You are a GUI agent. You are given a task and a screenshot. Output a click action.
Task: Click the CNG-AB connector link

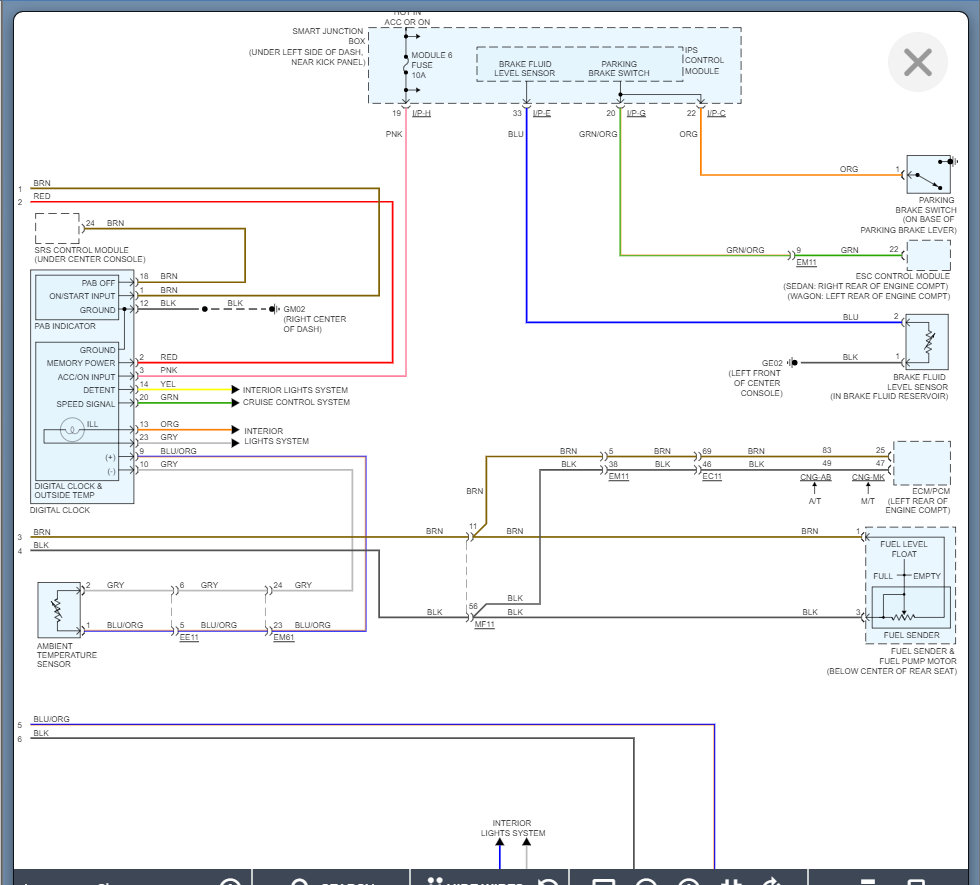pyautogui.click(x=815, y=478)
